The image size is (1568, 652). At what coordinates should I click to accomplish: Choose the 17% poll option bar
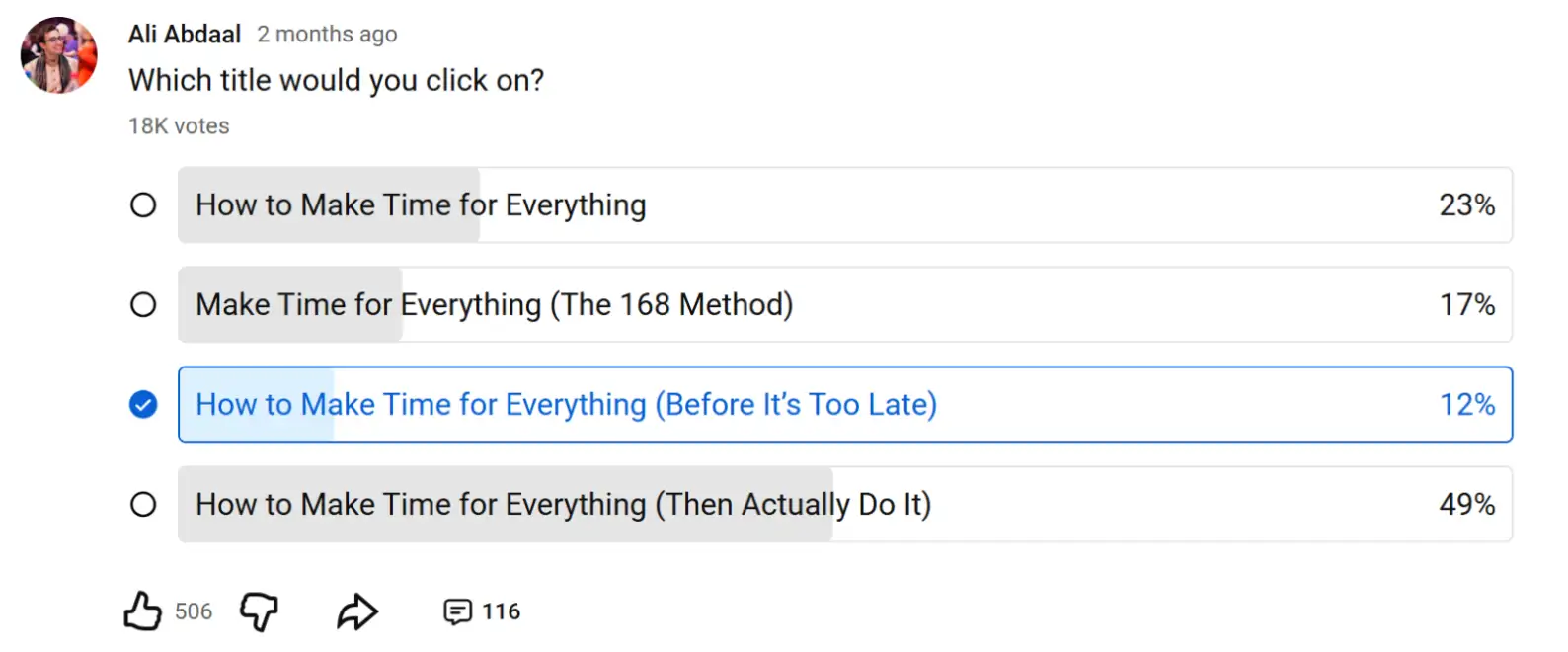[1086, 305]
